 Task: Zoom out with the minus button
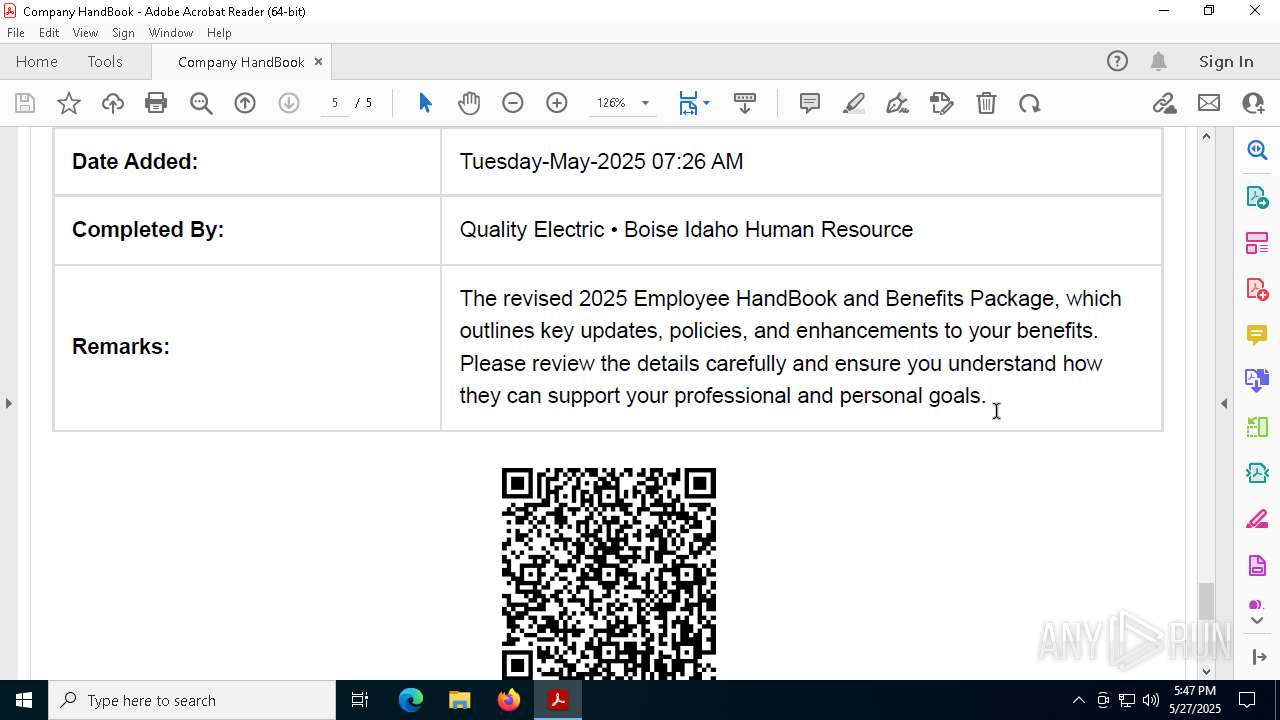513,103
